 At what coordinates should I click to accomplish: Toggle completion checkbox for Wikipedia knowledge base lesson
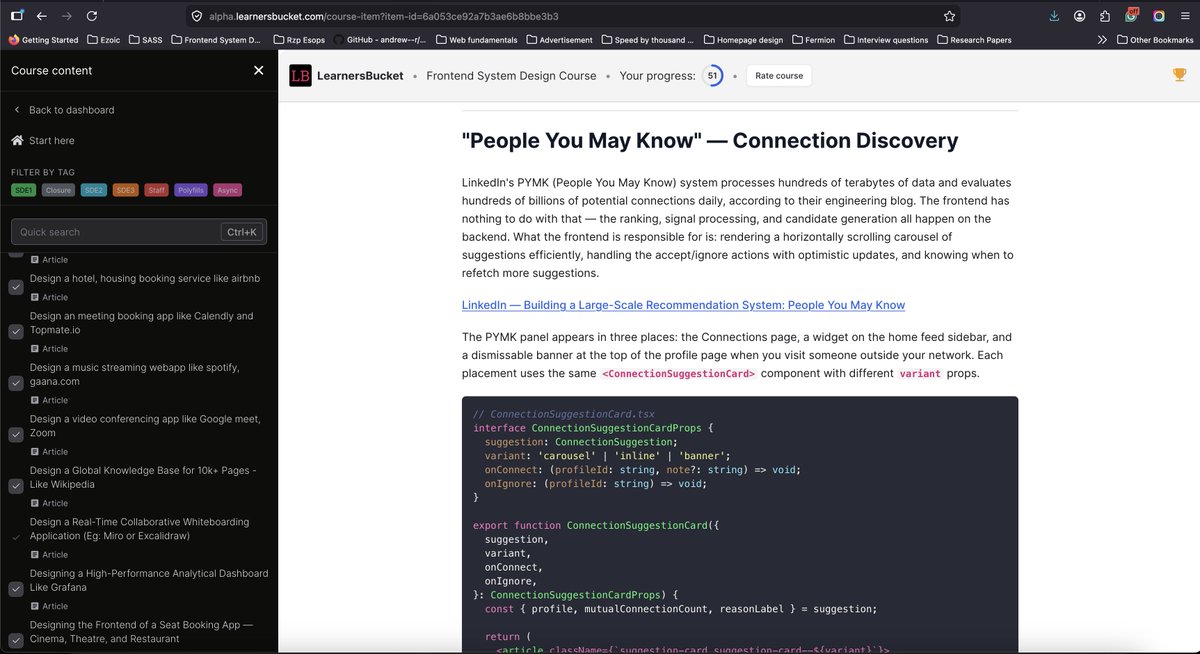[16, 486]
